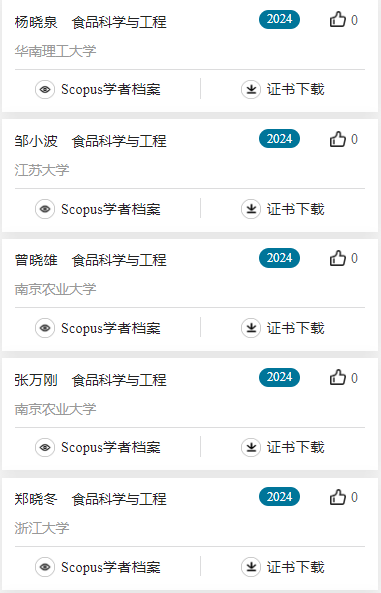Viewport: 381px width, 593px height.
Task: Click 2024 year tag beside 曾晓雄
Action: click(x=279, y=258)
